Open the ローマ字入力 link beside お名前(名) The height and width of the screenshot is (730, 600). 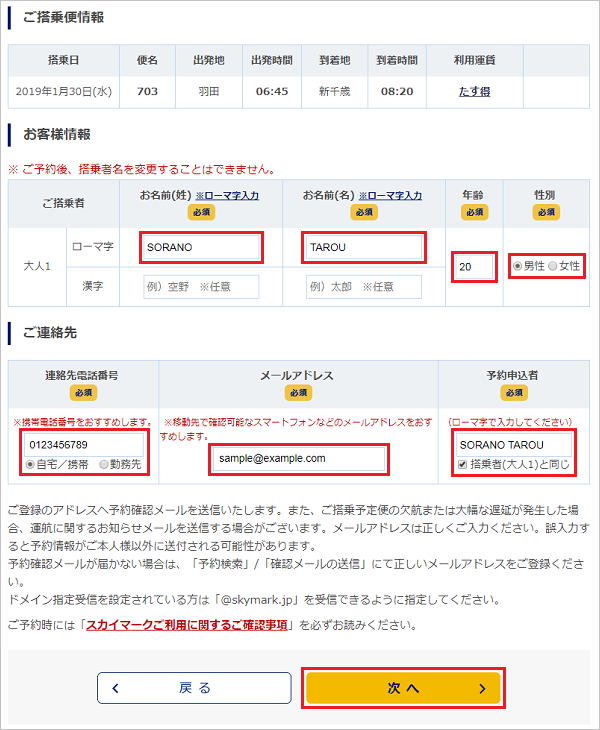point(391,195)
